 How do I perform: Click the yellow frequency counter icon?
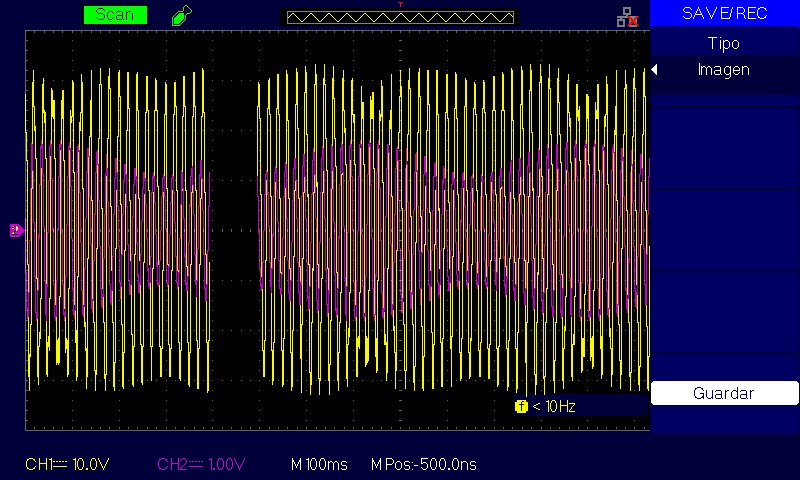click(x=521, y=407)
